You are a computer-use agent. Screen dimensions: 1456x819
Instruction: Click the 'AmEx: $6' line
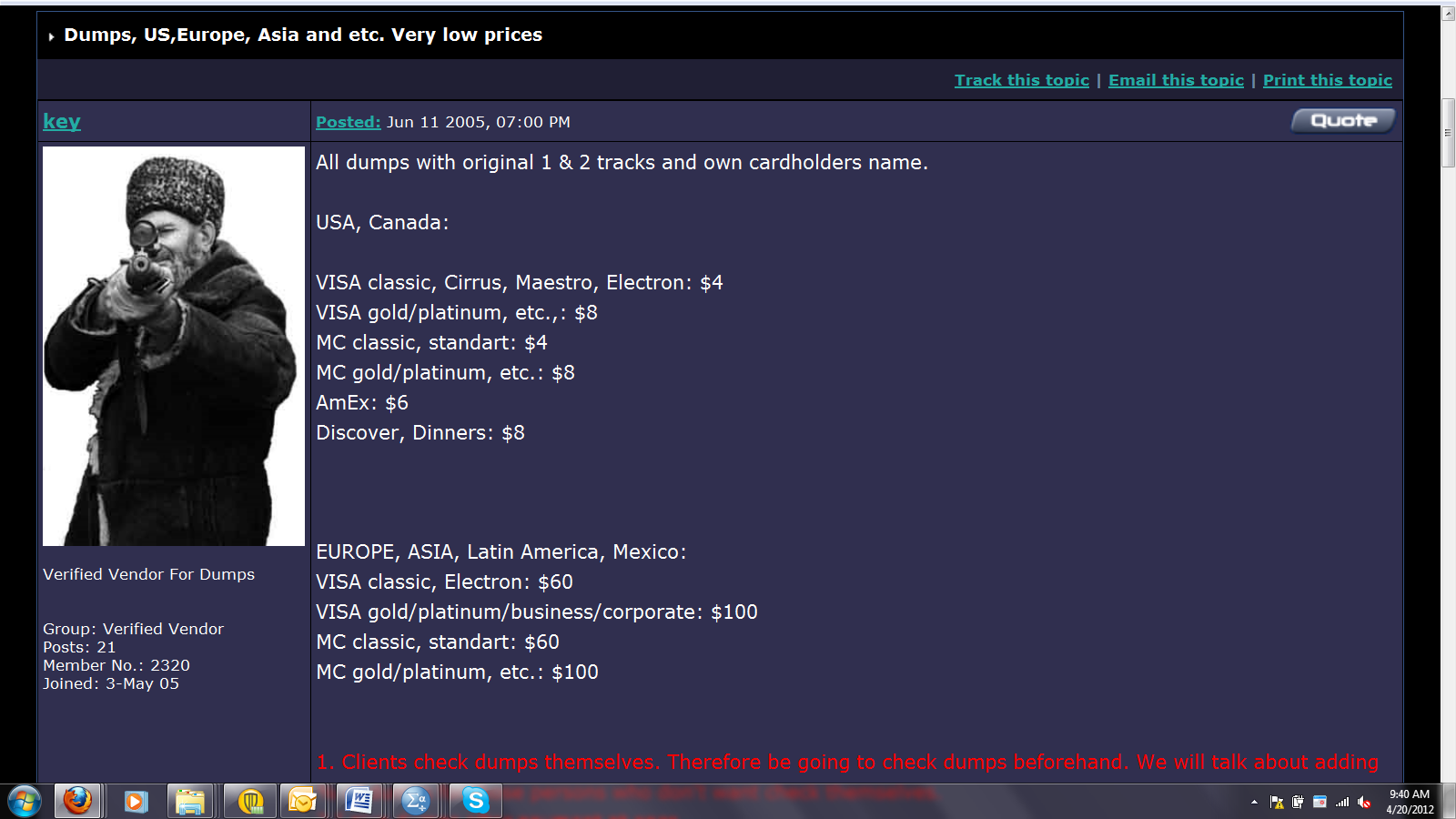click(x=362, y=402)
